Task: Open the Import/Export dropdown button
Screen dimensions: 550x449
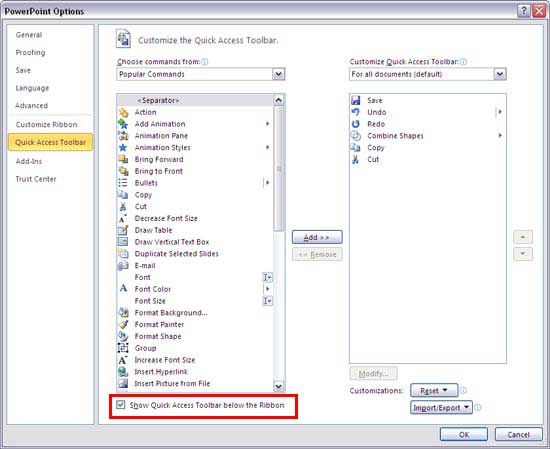Action: click(441, 408)
